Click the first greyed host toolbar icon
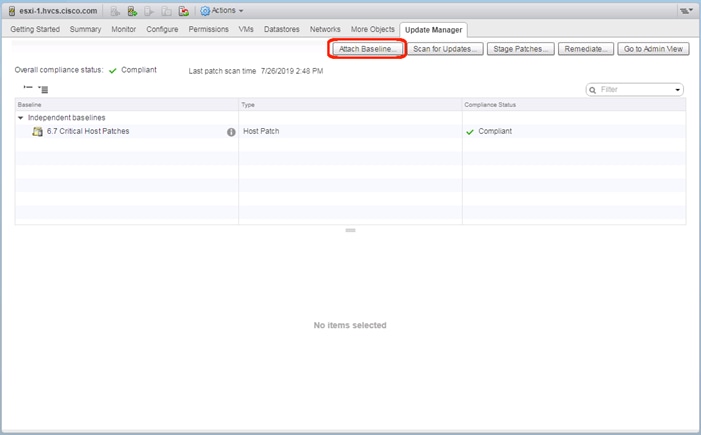 point(115,11)
